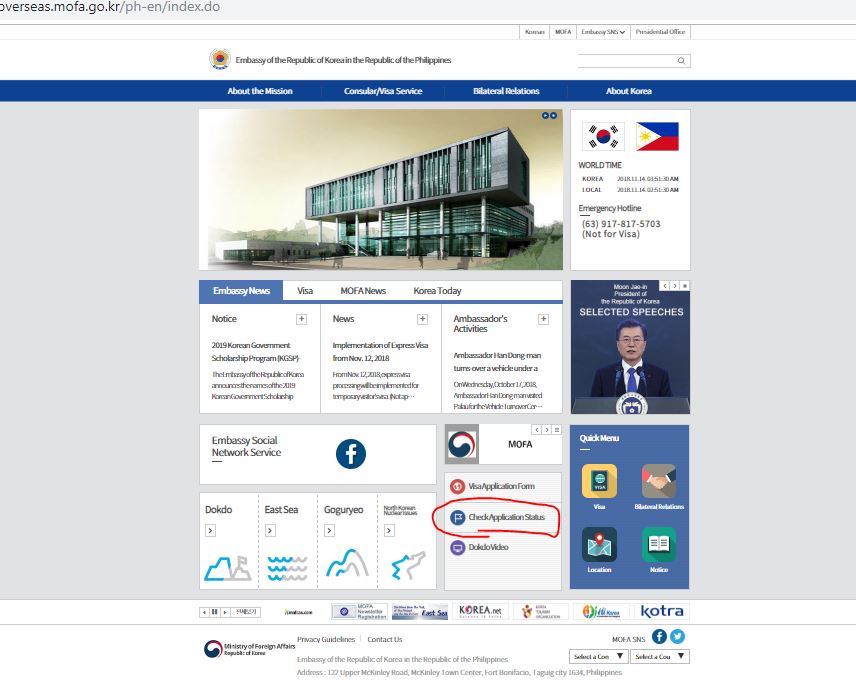Open the Visa Application Form item
The height and width of the screenshot is (680, 856).
pyautogui.click(x=459, y=485)
